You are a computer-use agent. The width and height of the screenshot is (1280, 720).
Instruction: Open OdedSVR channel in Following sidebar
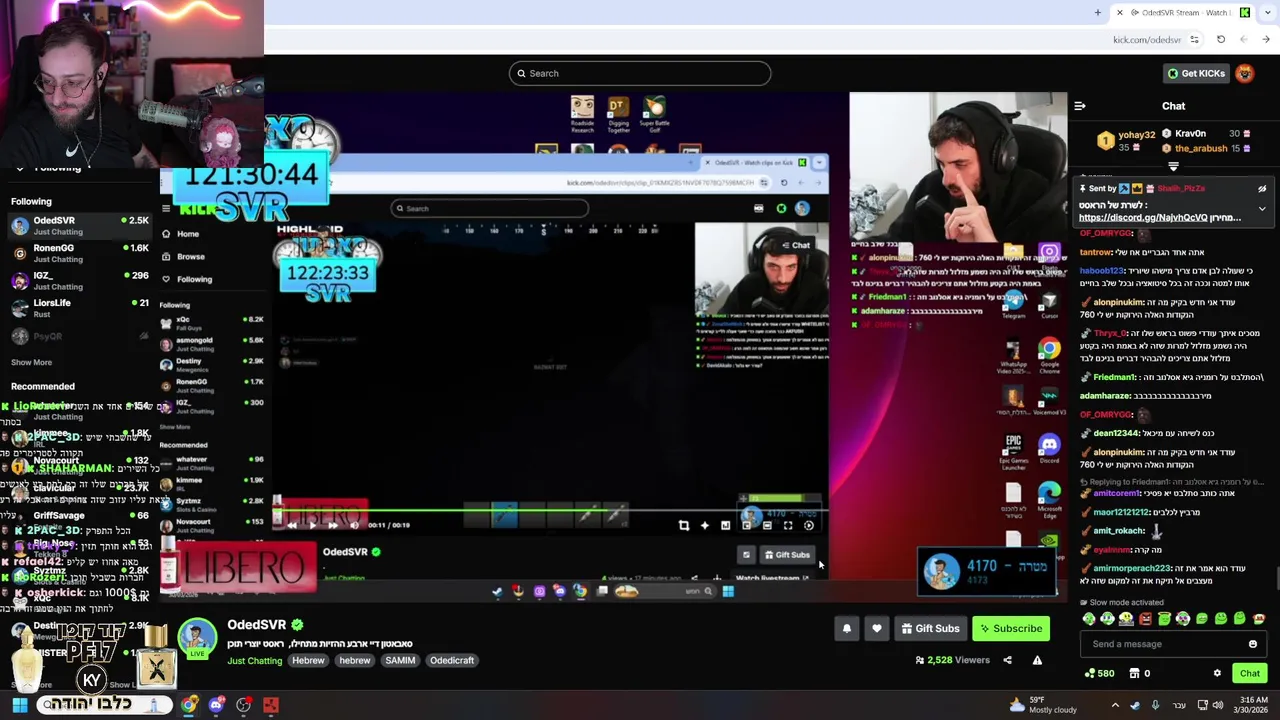[x=80, y=226]
